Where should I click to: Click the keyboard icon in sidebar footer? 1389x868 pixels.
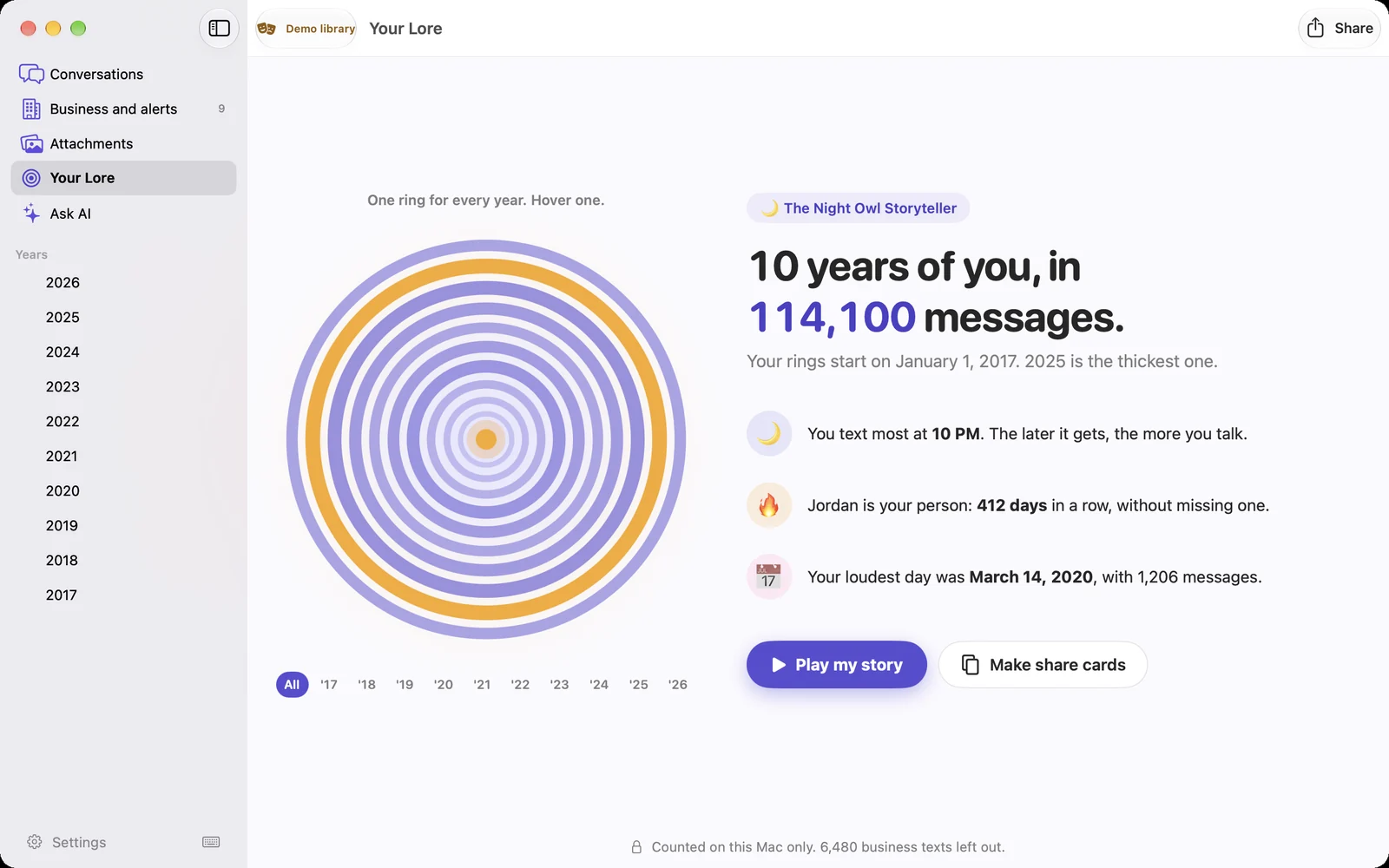(211, 842)
